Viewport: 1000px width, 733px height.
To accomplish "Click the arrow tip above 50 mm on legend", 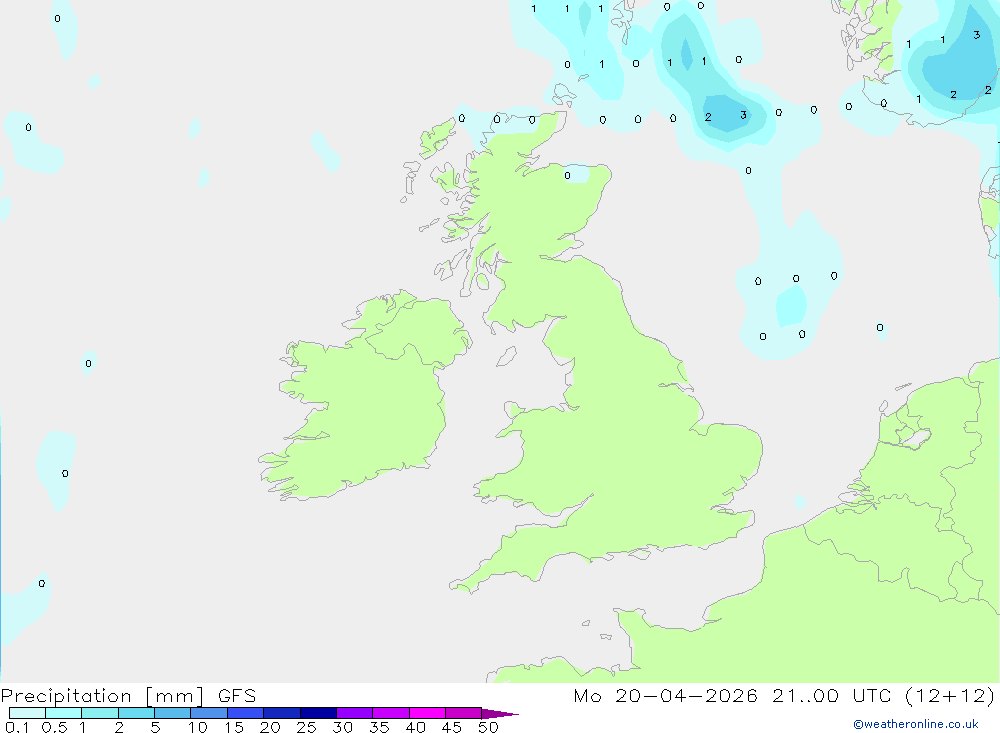I will tap(500, 714).
